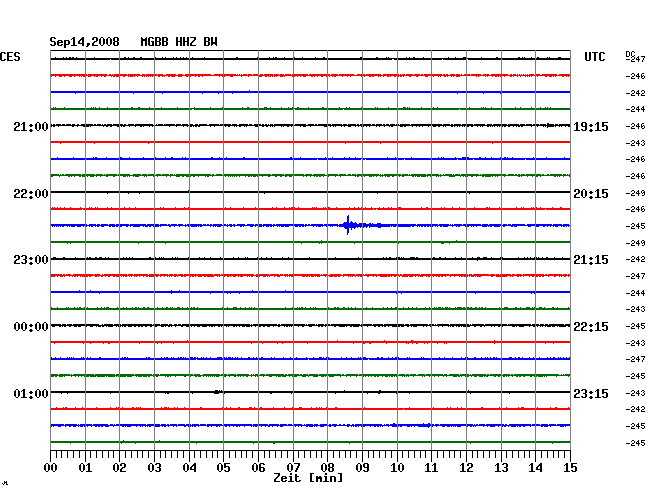
Task: Select the 20:15 UTC time label
Action: pos(591,194)
